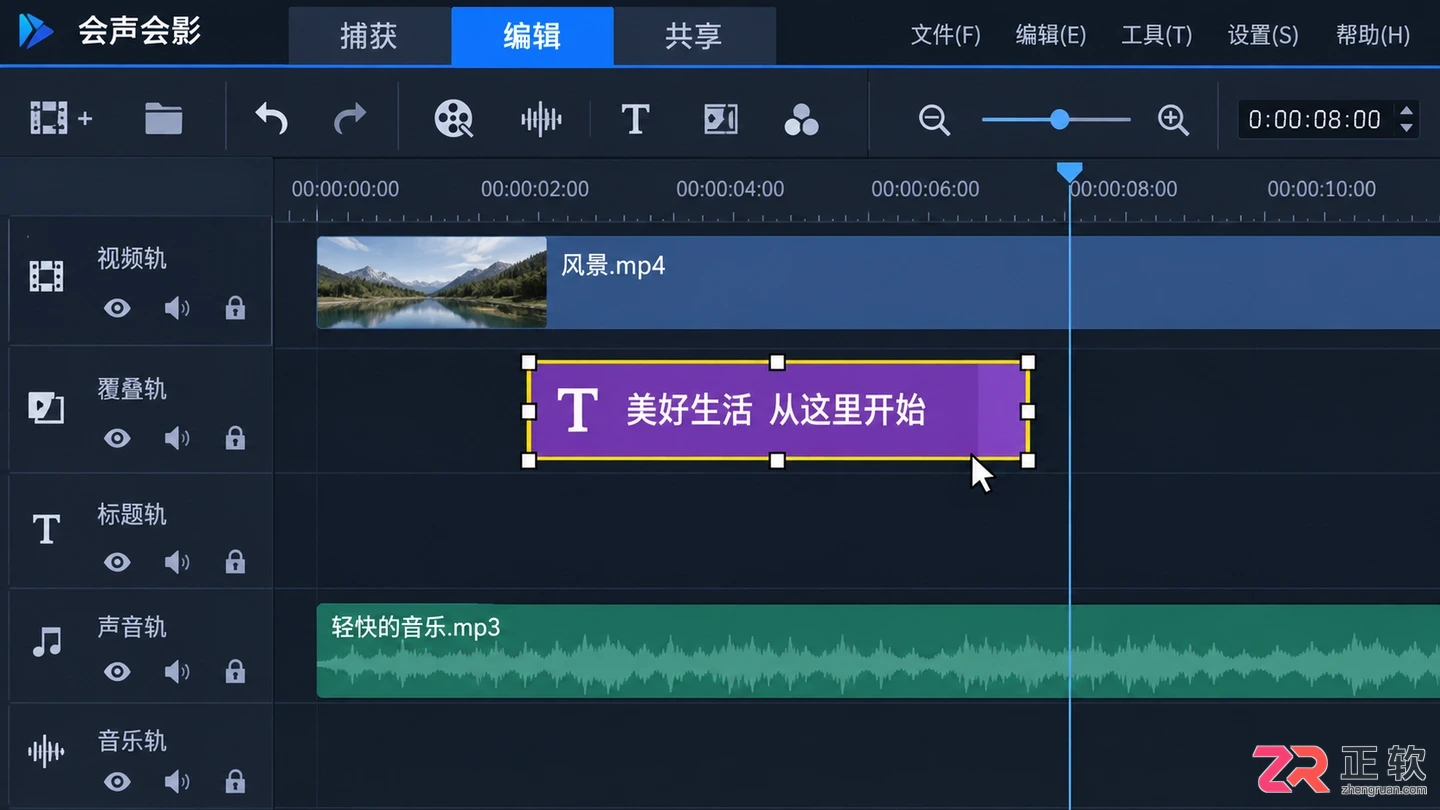Hide the 覆叠轨 track with eye icon
Viewport: 1440px width, 810px height.
pyautogui.click(x=117, y=438)
